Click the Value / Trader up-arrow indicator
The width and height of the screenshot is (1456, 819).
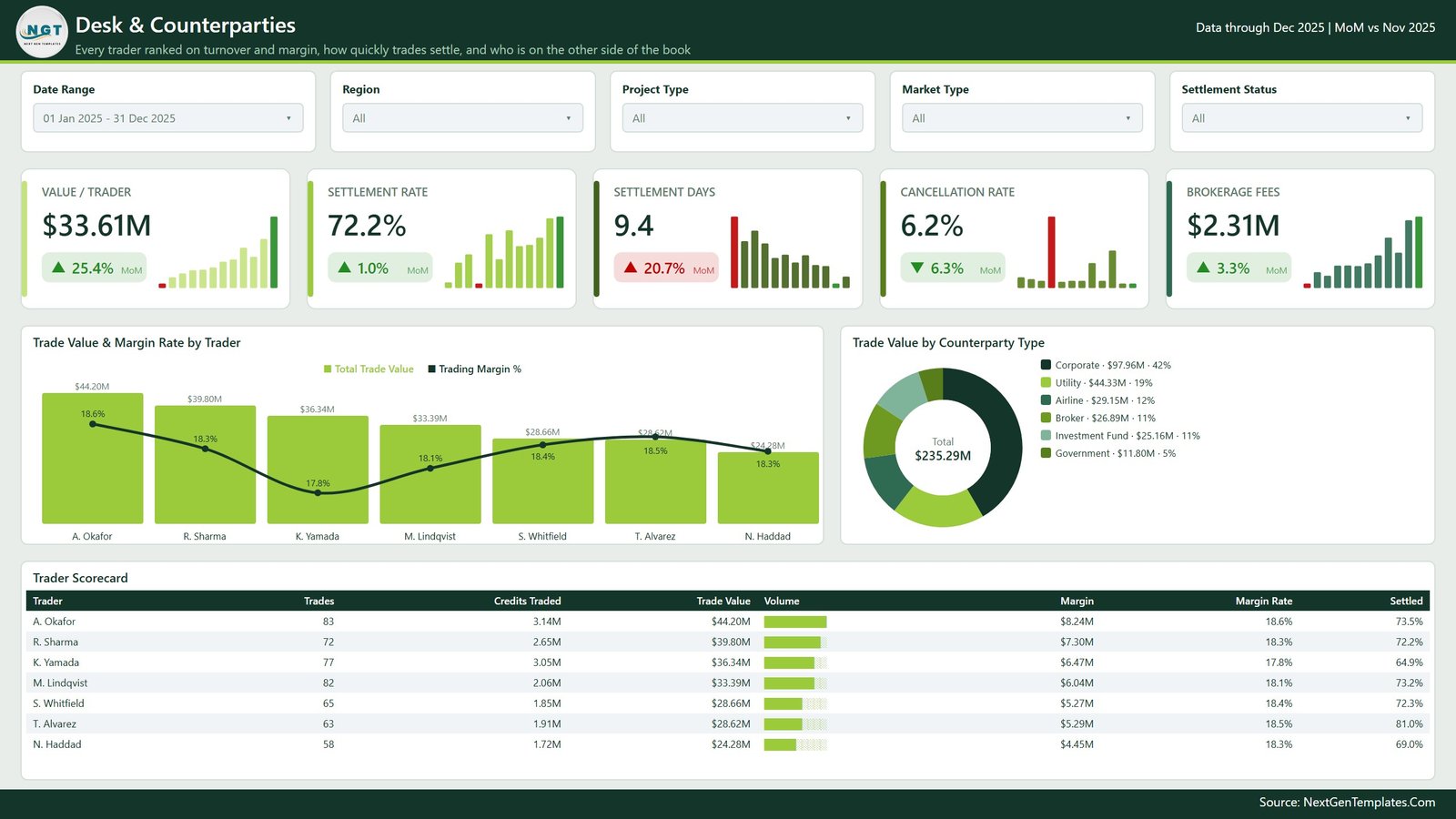click(x=58, y=268)
